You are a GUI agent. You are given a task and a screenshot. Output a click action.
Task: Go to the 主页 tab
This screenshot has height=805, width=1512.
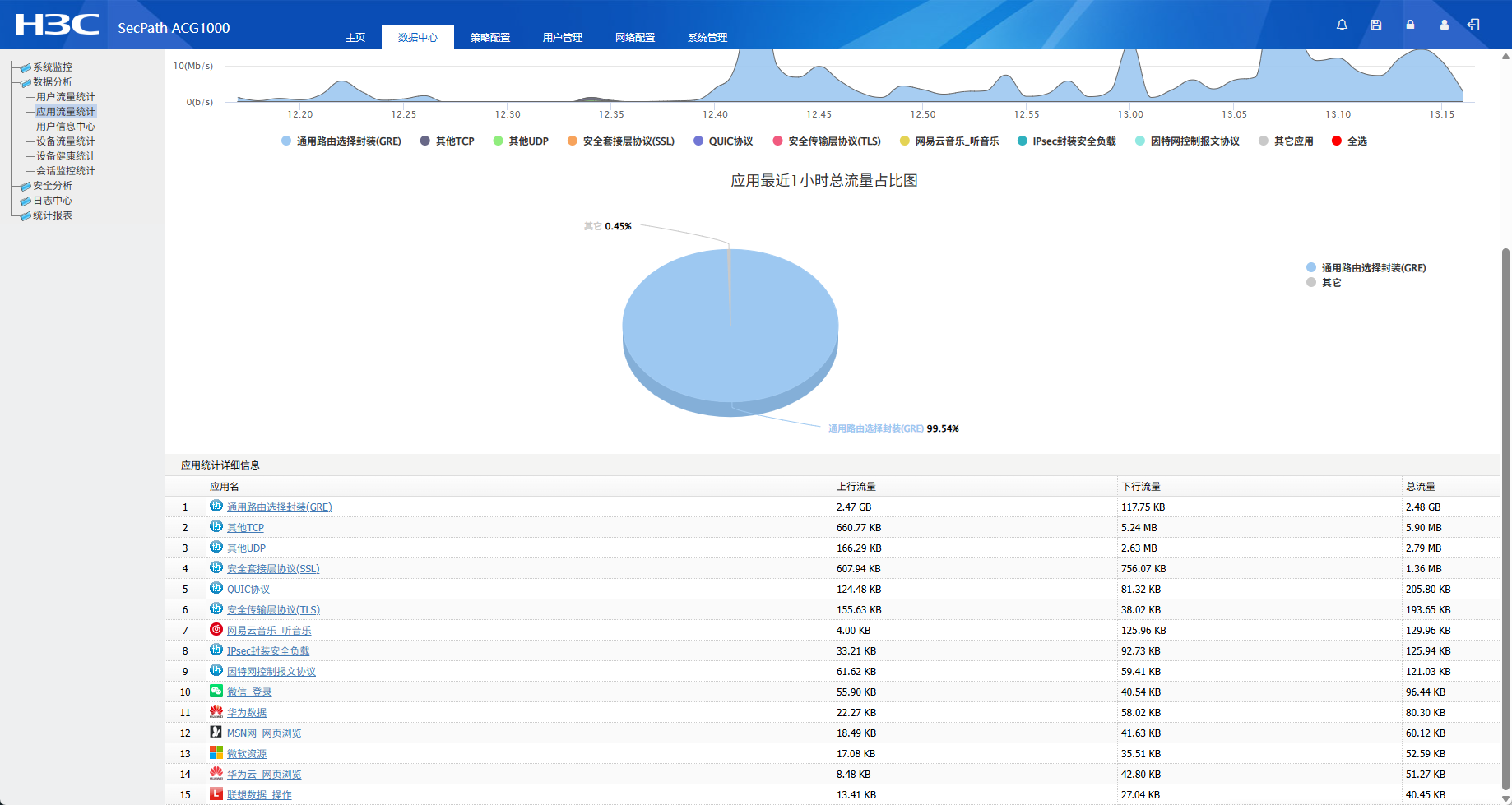(355, 38)
